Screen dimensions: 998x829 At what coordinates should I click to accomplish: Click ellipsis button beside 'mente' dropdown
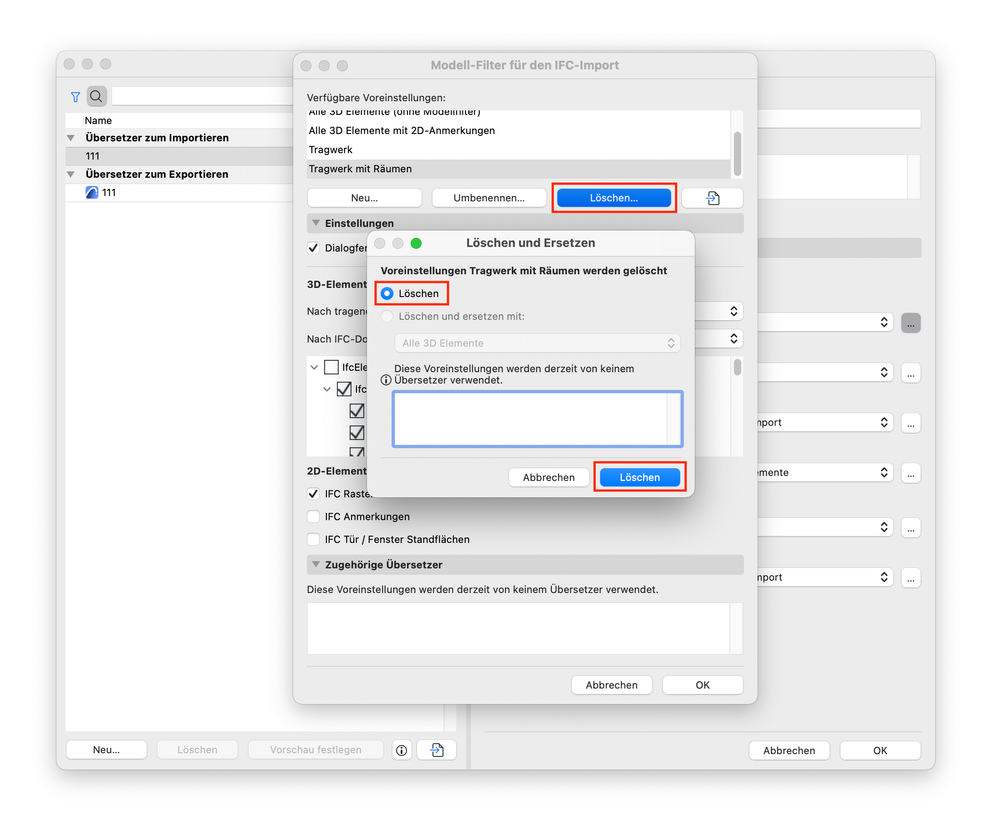tap(911, 473)
